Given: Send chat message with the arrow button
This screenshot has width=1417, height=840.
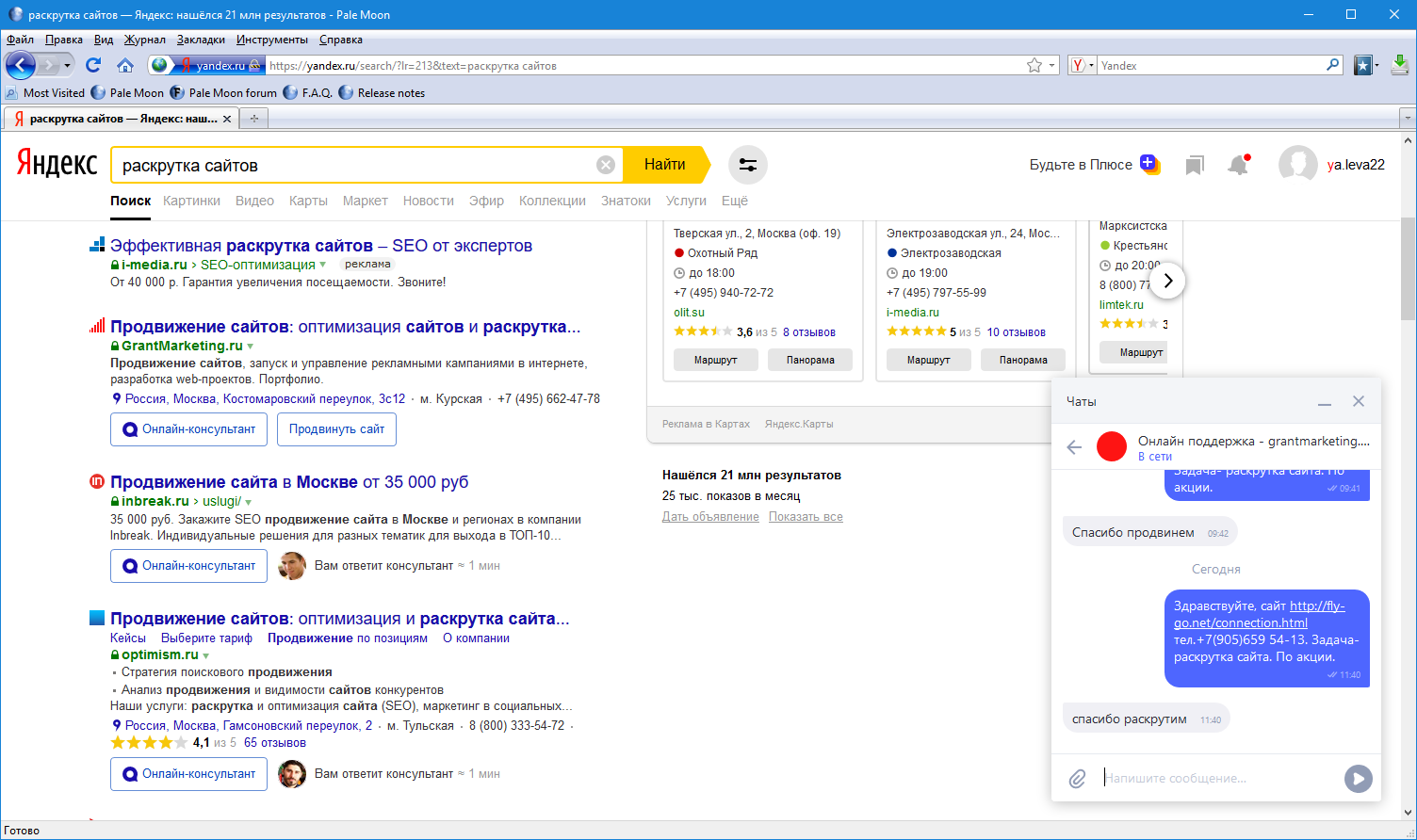Looking at the screenshot, I should tap(1358, 779).
